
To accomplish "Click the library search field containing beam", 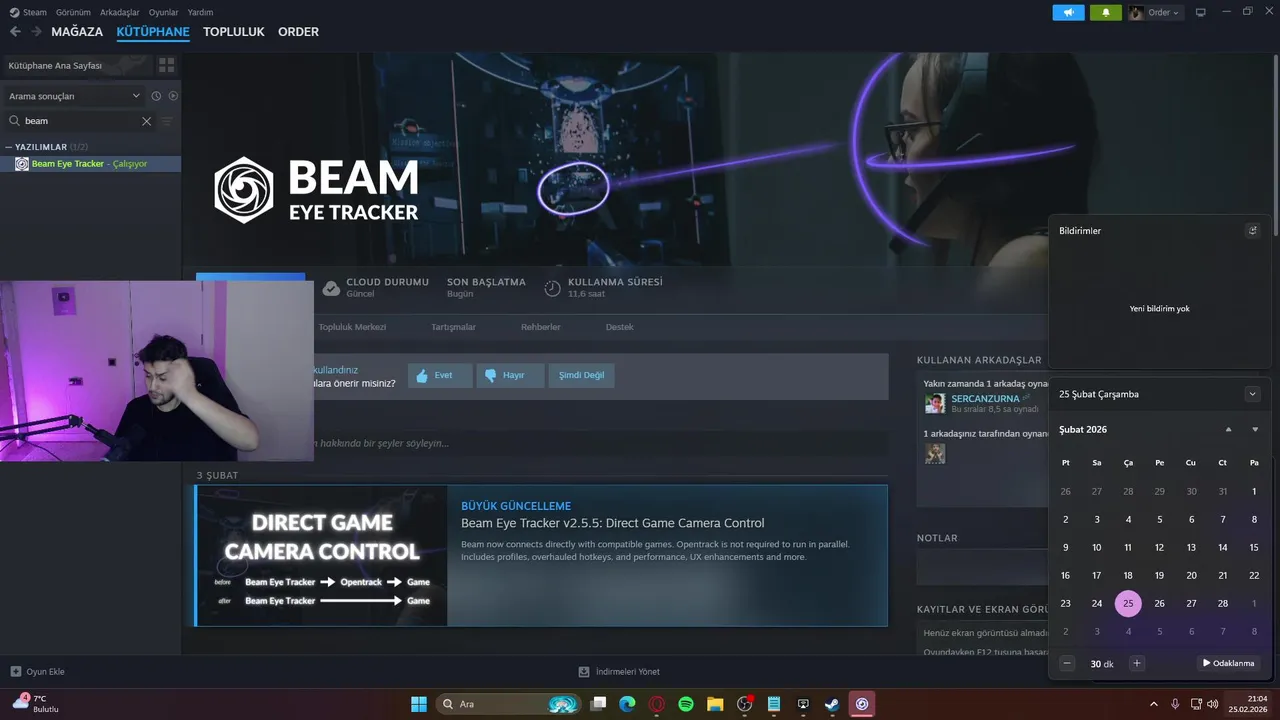I will pyautogui.click(x=80, y=121).
